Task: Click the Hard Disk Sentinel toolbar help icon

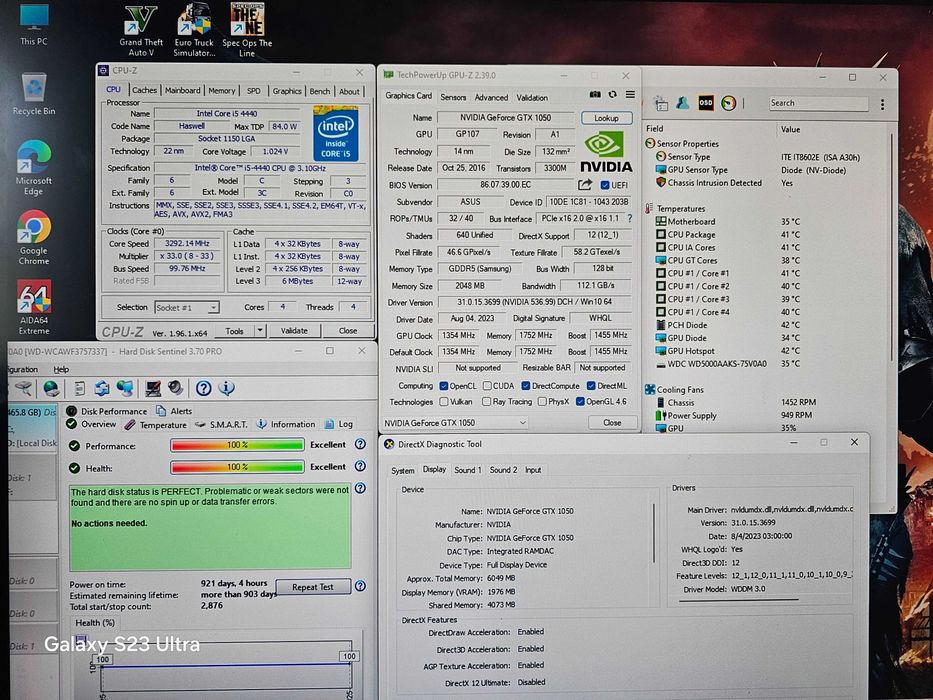Action: click(x=203, y=389)
